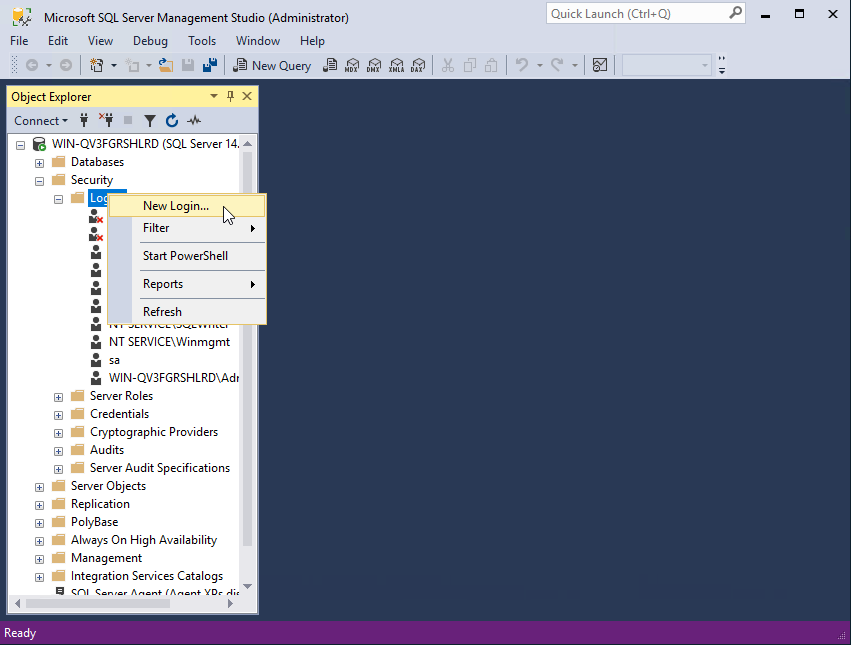851x645 pixels.
Task: Open the New Project dropdown arrow
Action: [x=113, y=66]
